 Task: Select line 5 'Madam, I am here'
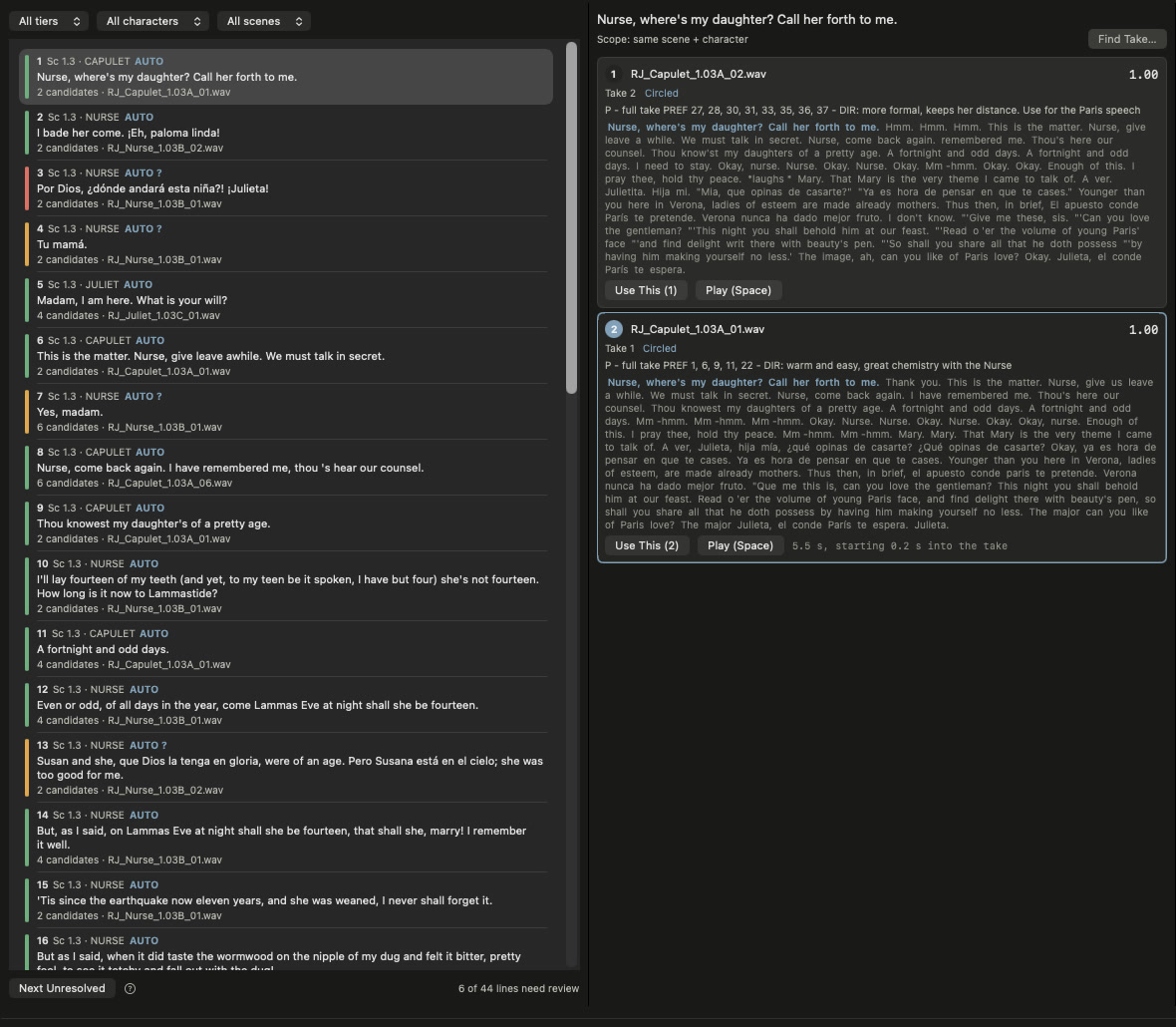pos(286,300)
